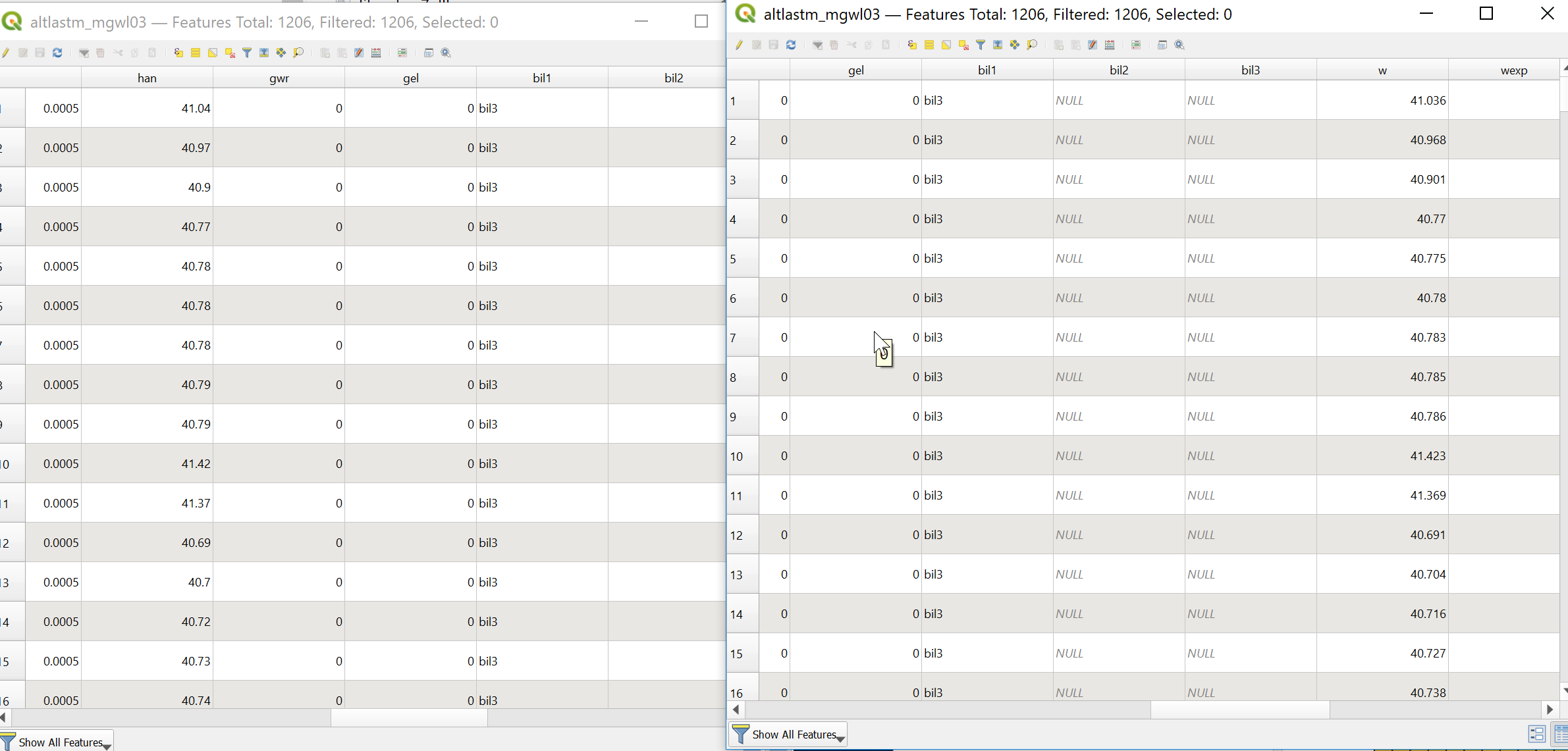Switch to form view using bottom-right toggle
Image resolution: width=1568 pixels, height=751 pixels.
[1538, 735]
